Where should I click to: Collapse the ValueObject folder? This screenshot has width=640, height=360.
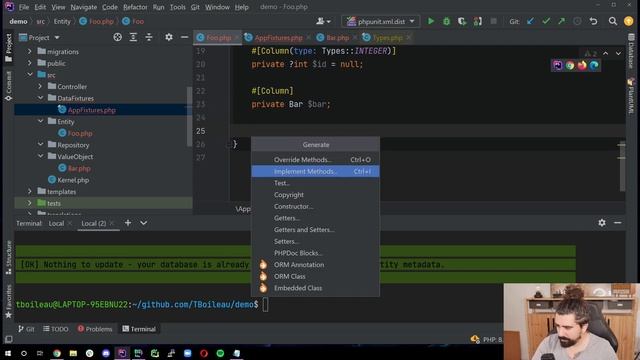(x=40, y=156)
